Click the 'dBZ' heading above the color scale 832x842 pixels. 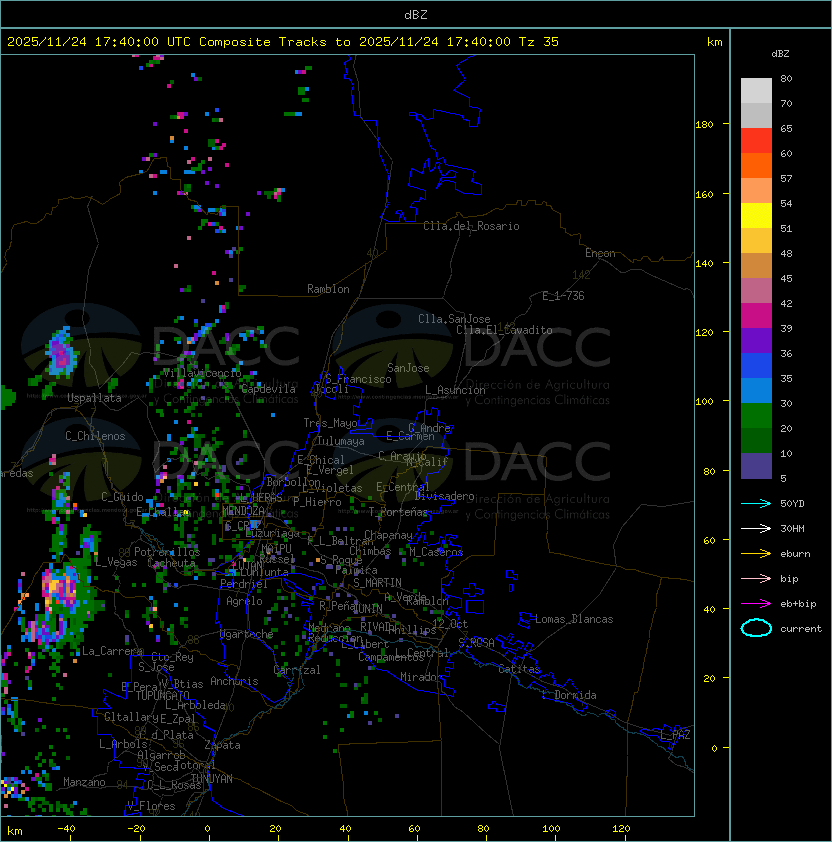click(780, 54)
